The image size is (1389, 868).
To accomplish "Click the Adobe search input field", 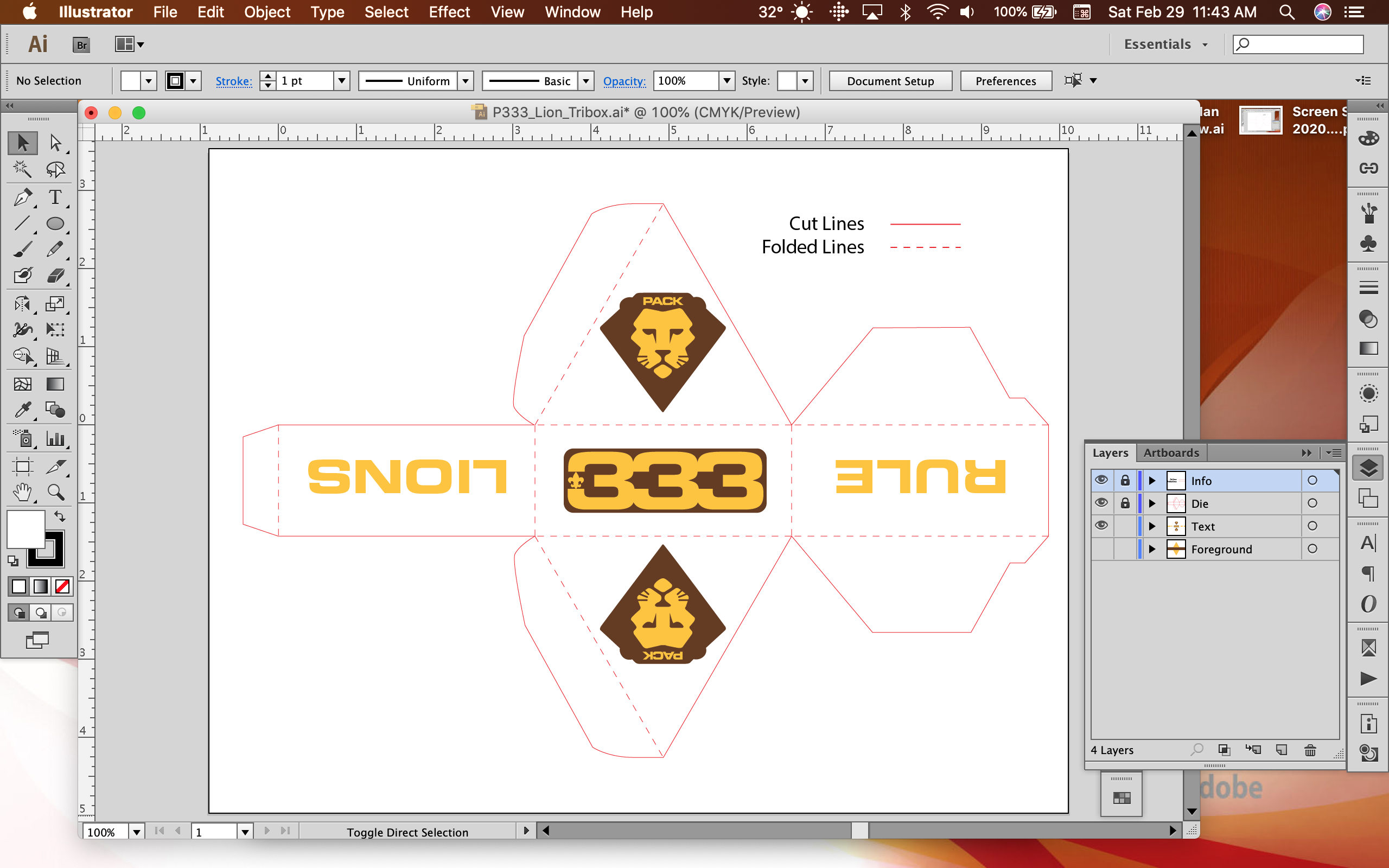I will pyautogui.click(x=1298, y=44).
